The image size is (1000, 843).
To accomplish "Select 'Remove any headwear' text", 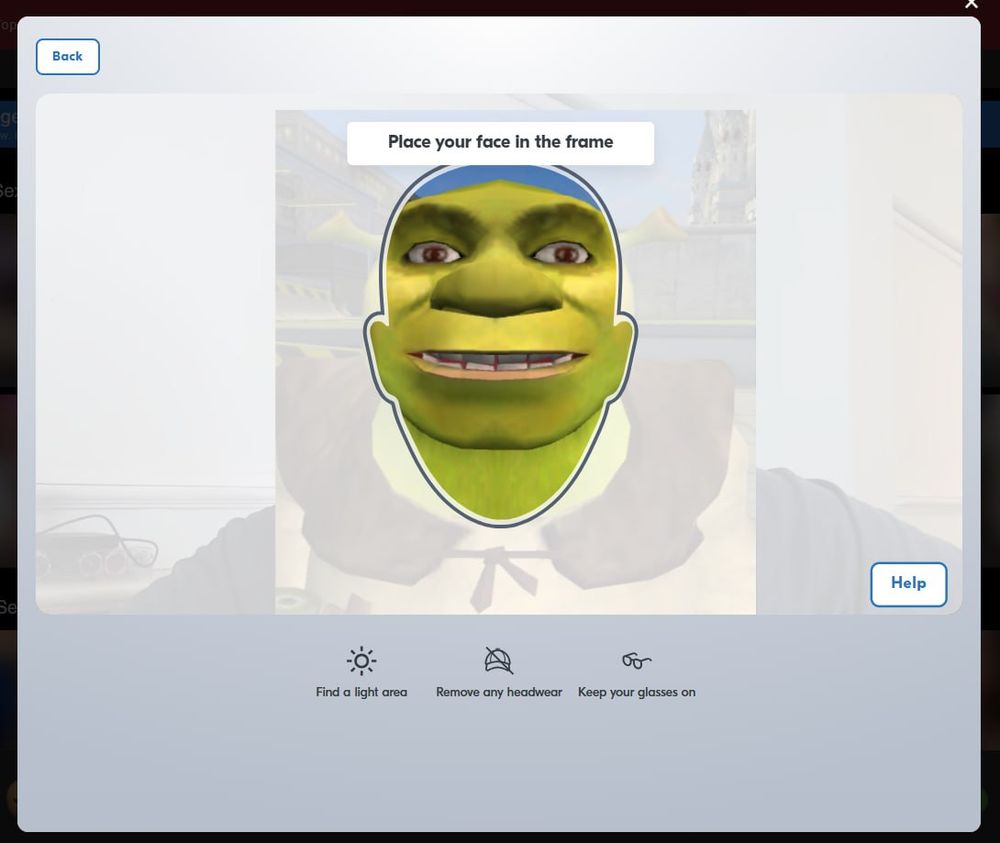I will click(499, 693).
